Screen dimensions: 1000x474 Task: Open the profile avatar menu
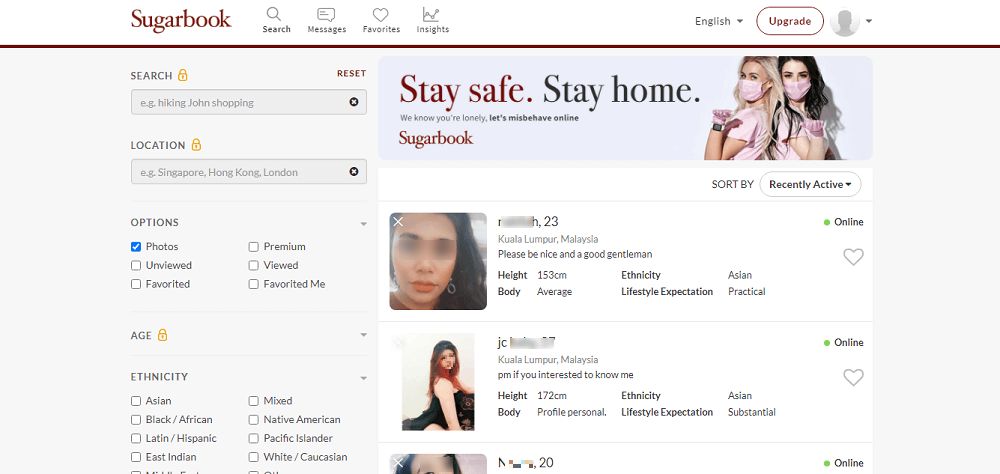pyautogui.click(x=844, y=22)
